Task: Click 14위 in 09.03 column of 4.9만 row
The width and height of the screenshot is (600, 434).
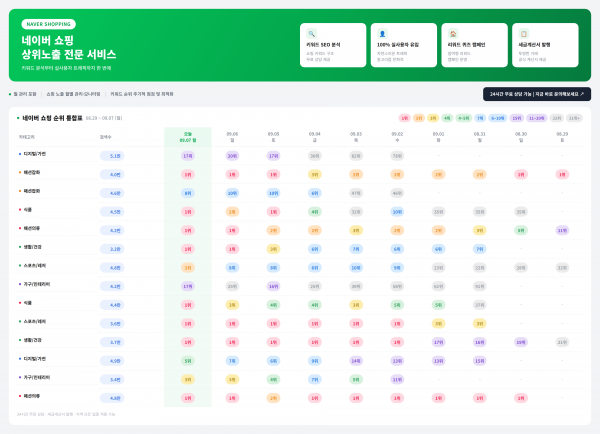Action: click(356, 361)
